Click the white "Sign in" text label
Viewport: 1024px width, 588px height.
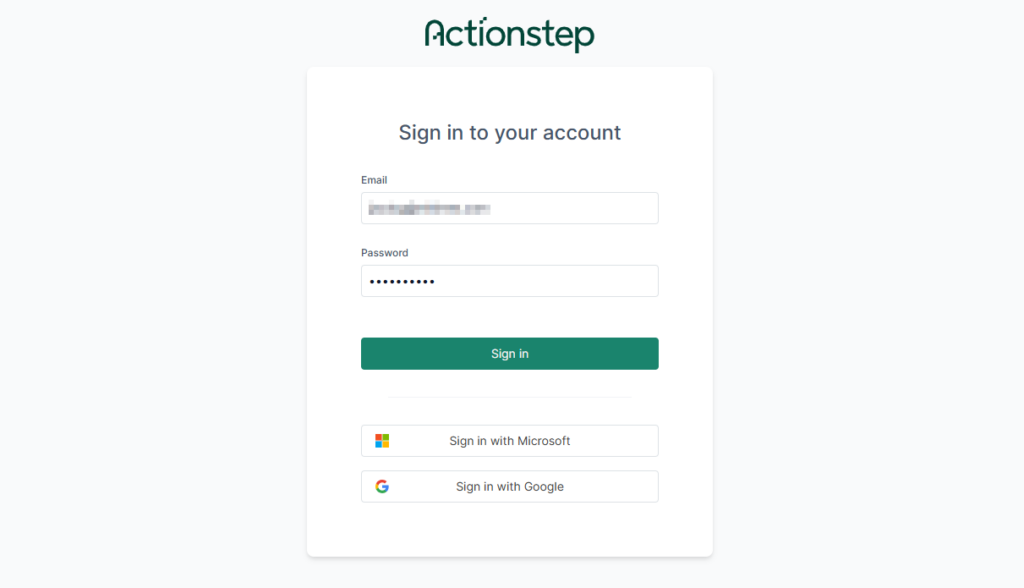point(510,354)
